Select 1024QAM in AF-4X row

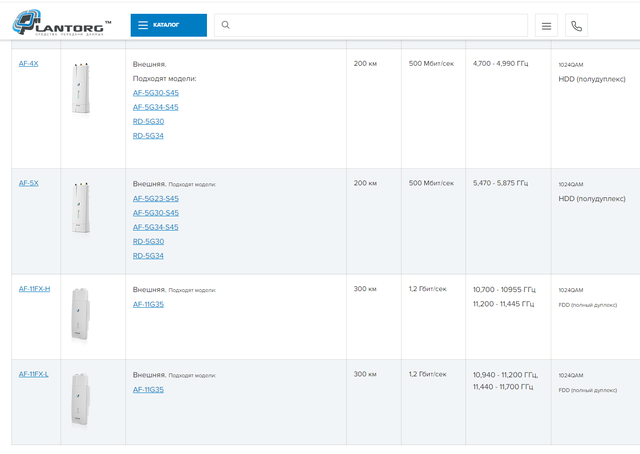(571, 65)
